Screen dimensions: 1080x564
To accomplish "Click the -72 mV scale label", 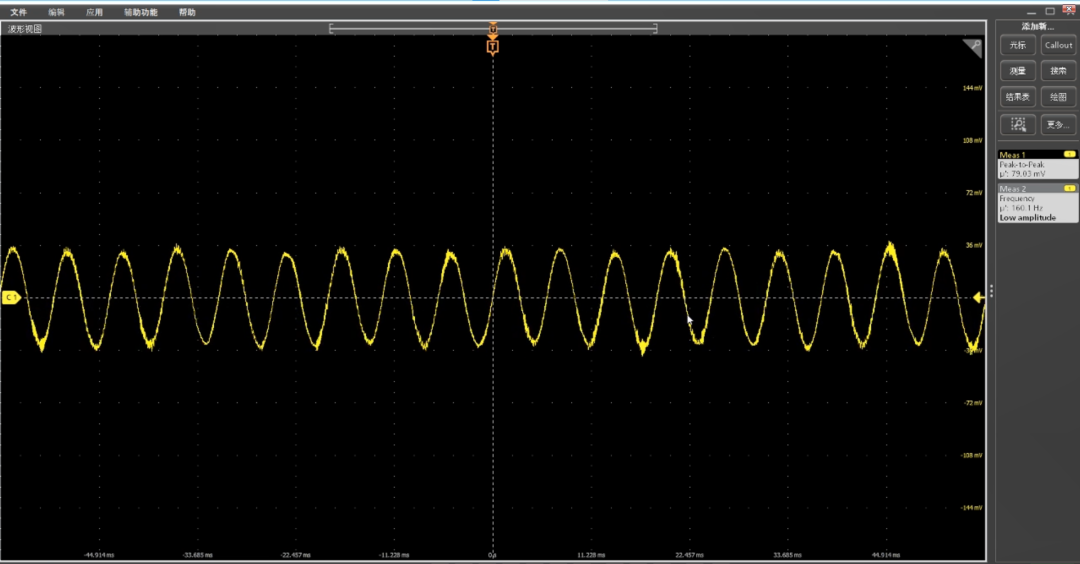I will point(973,403).
